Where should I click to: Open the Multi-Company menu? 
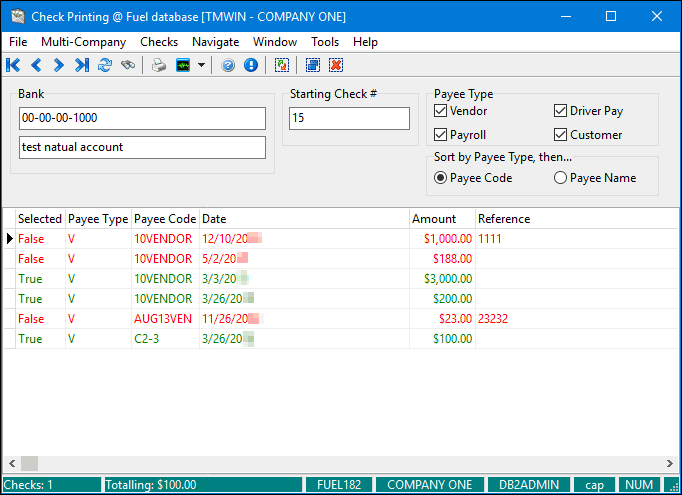coord(83,42)
